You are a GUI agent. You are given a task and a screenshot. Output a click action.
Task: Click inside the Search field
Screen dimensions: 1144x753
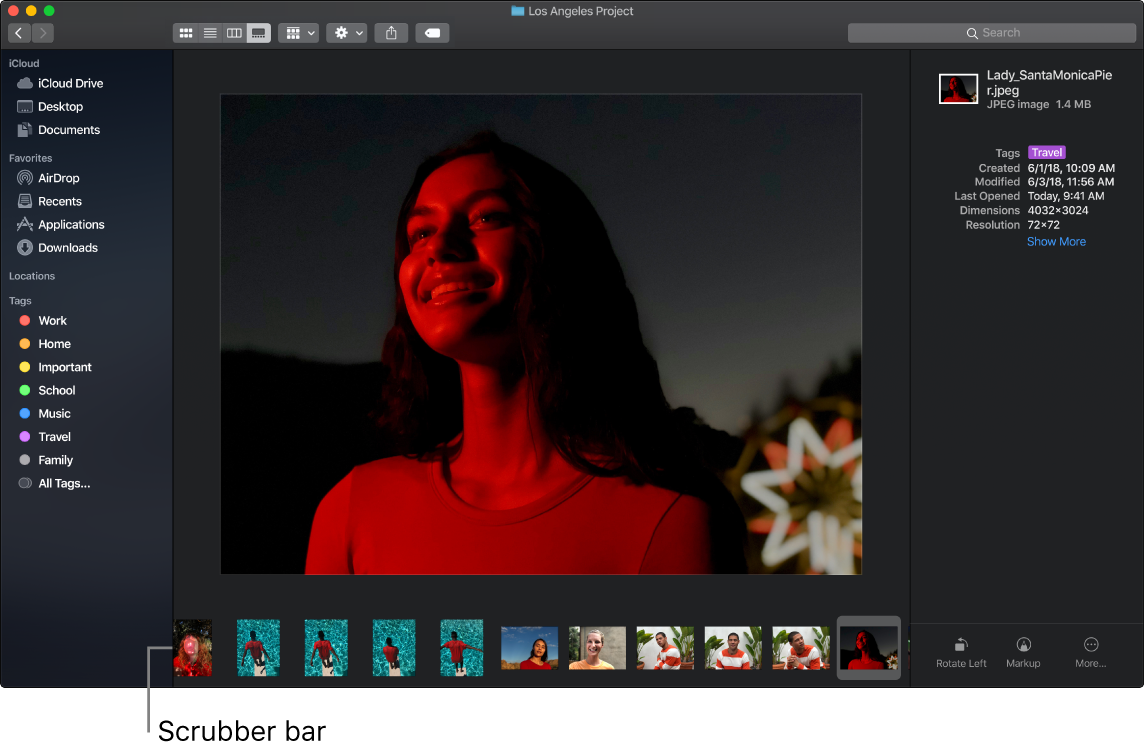(992, 32)
